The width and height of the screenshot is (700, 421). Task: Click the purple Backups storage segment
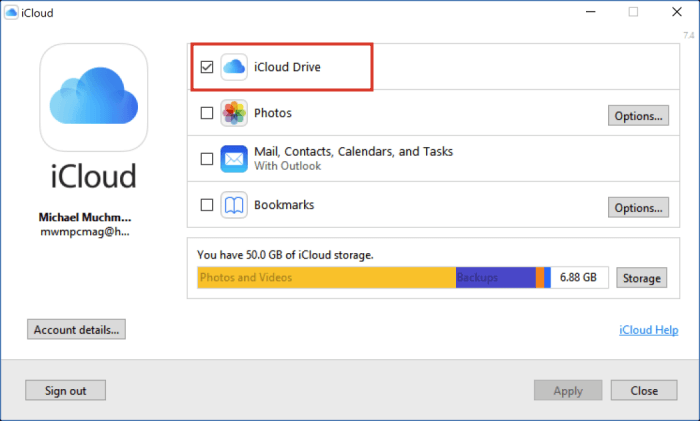[x=495, y=277]
